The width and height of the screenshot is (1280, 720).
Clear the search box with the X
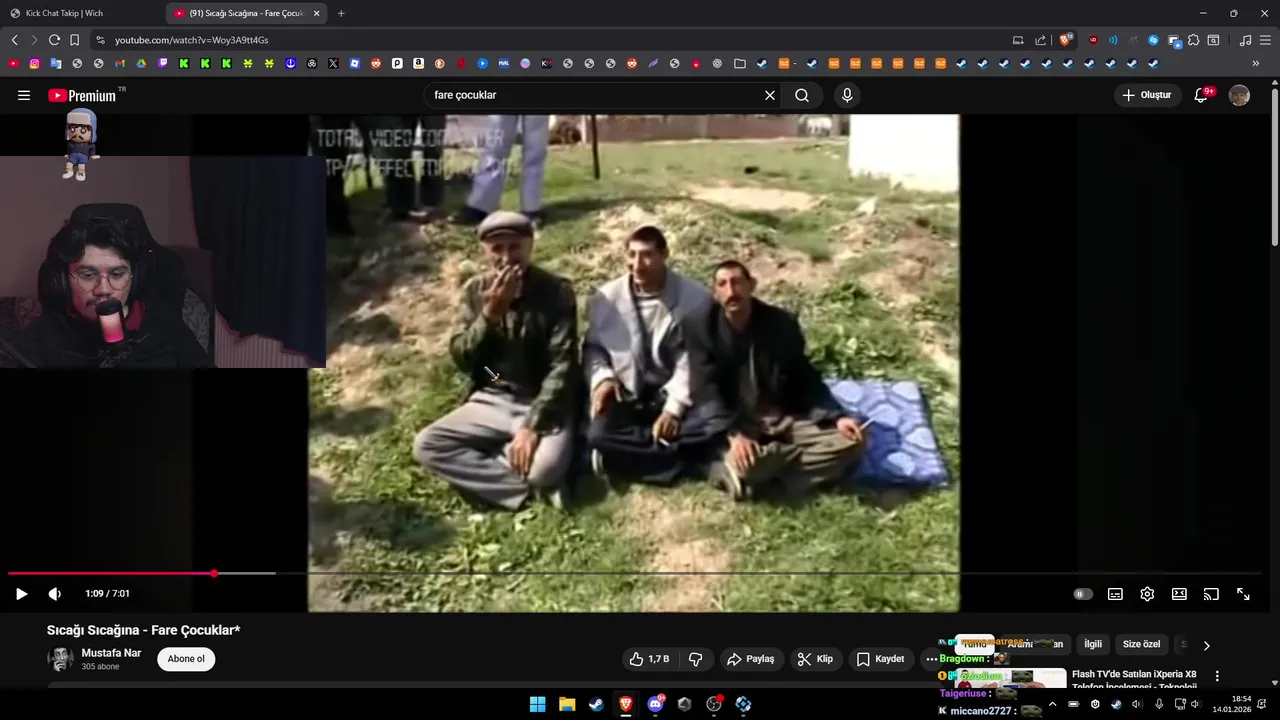[x=770, y=95]
